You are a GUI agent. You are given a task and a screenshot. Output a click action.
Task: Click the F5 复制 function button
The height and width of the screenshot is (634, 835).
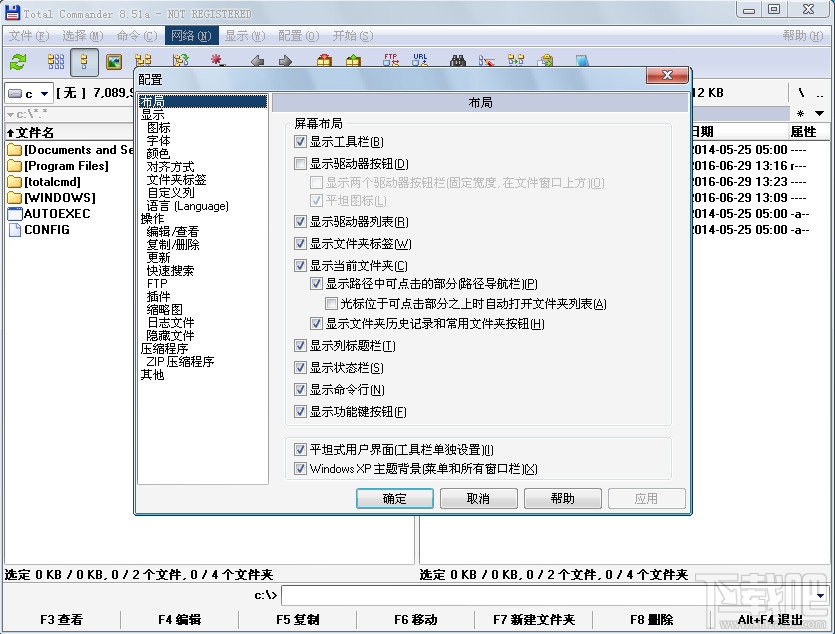pos(298,619)
